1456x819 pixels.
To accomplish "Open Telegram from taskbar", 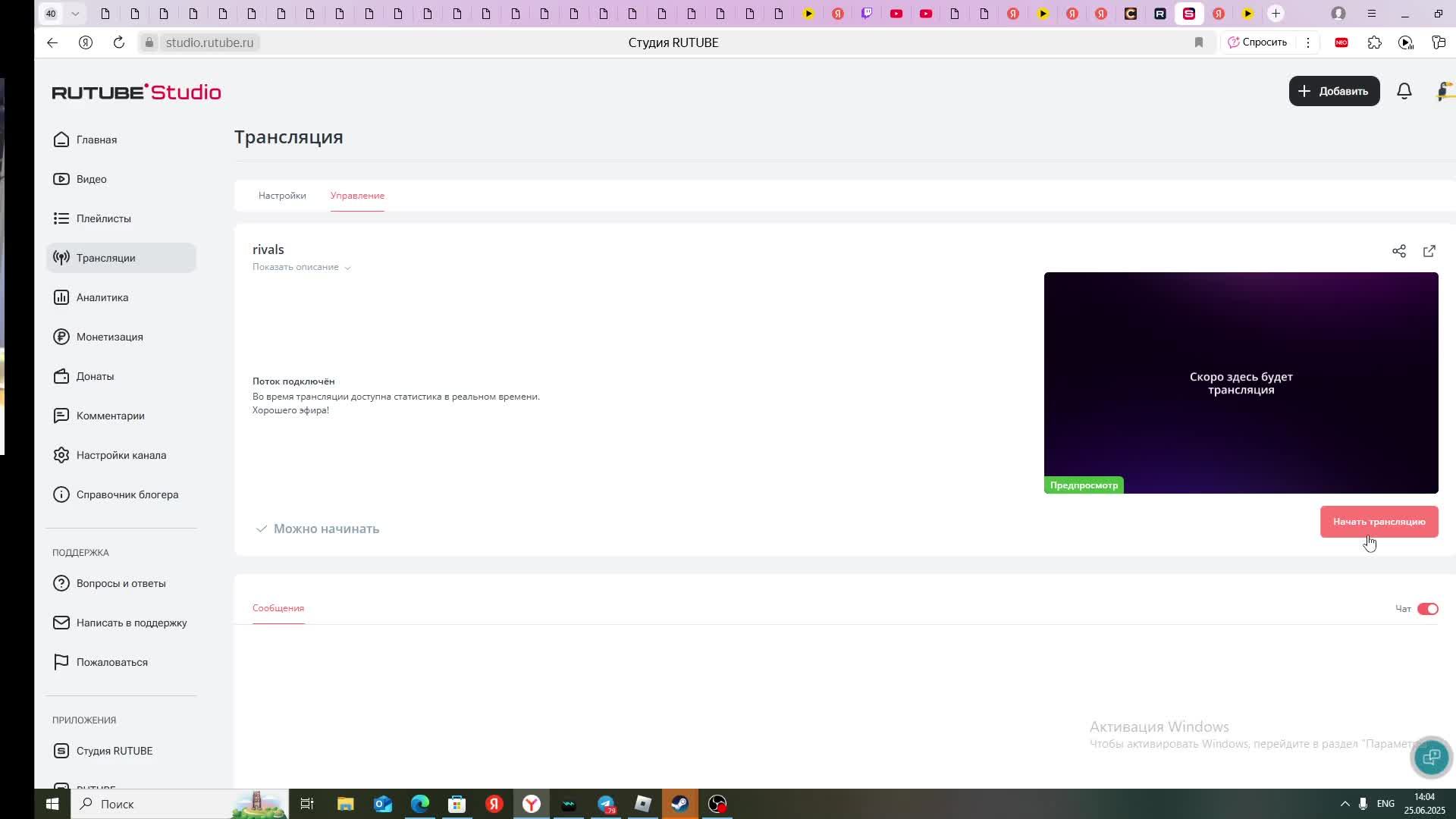I will pyautogui.click(x=606, y=804).
